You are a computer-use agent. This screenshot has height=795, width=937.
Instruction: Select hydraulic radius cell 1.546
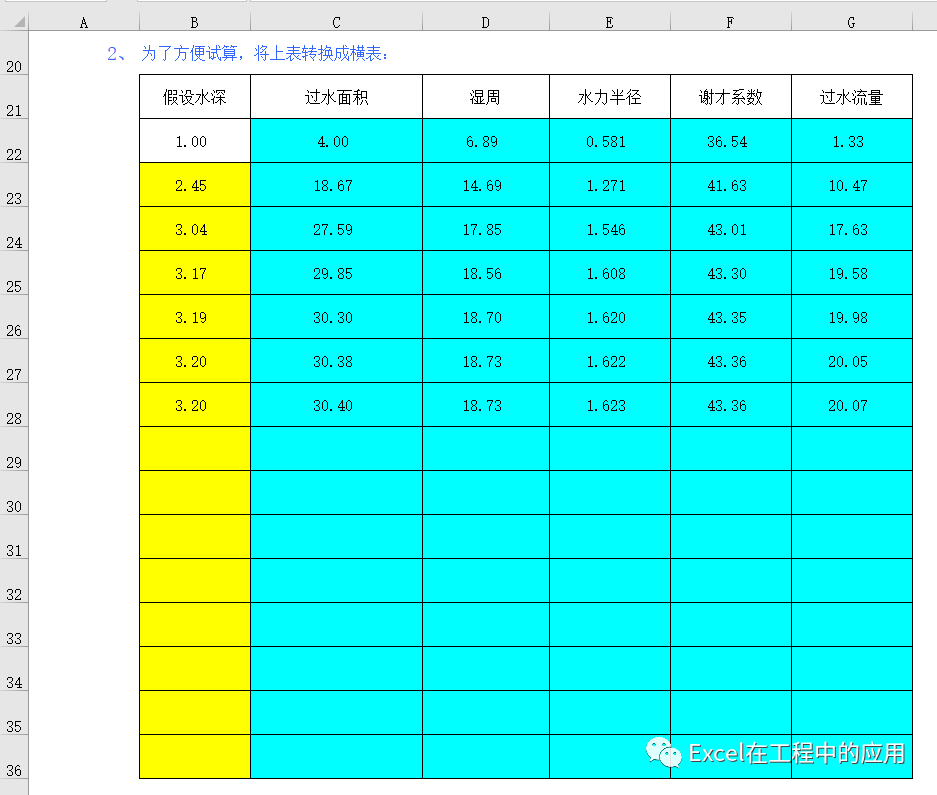pos(610,230)
